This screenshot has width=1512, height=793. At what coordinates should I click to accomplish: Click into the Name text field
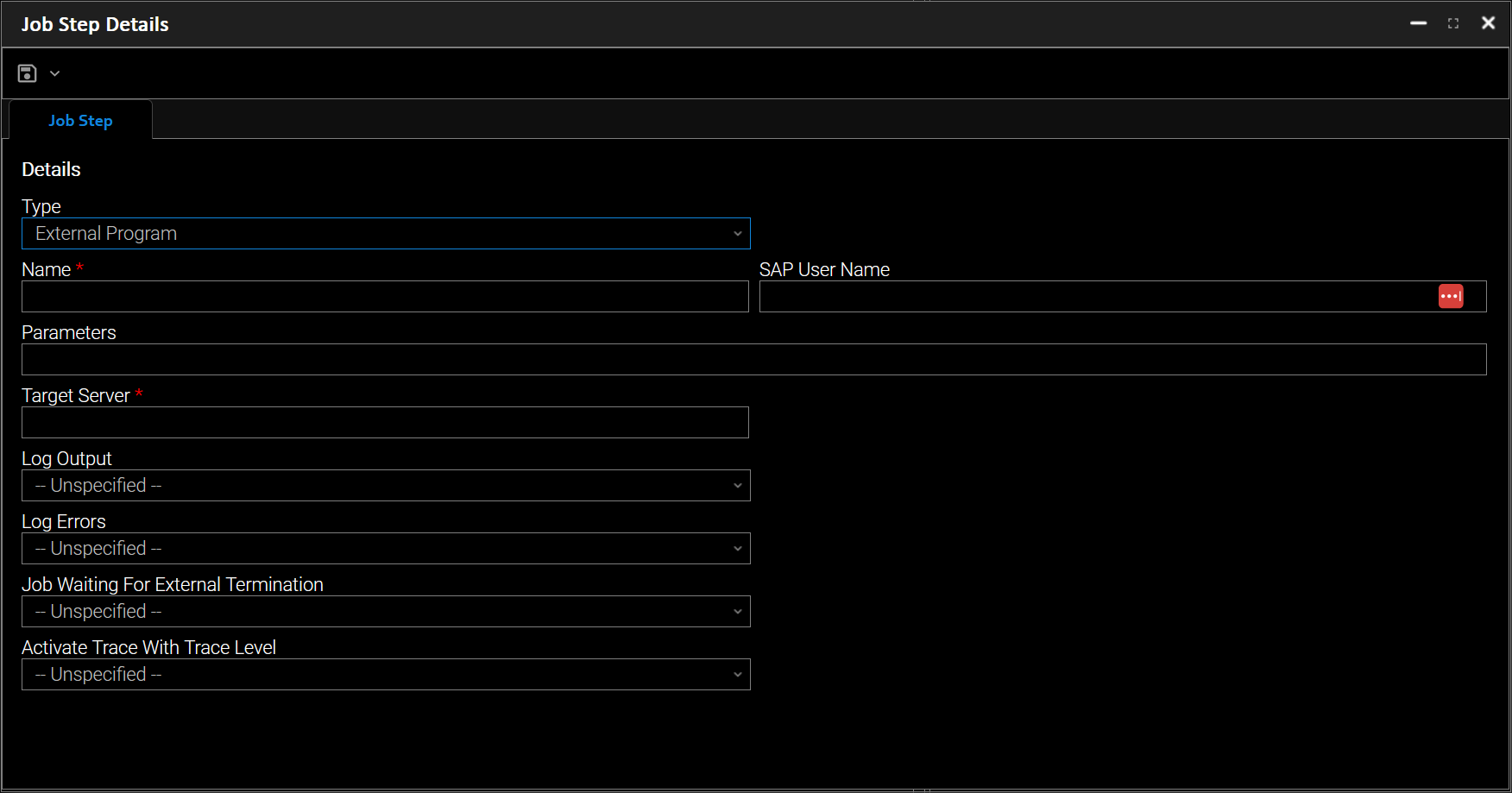tap(385, 297)
